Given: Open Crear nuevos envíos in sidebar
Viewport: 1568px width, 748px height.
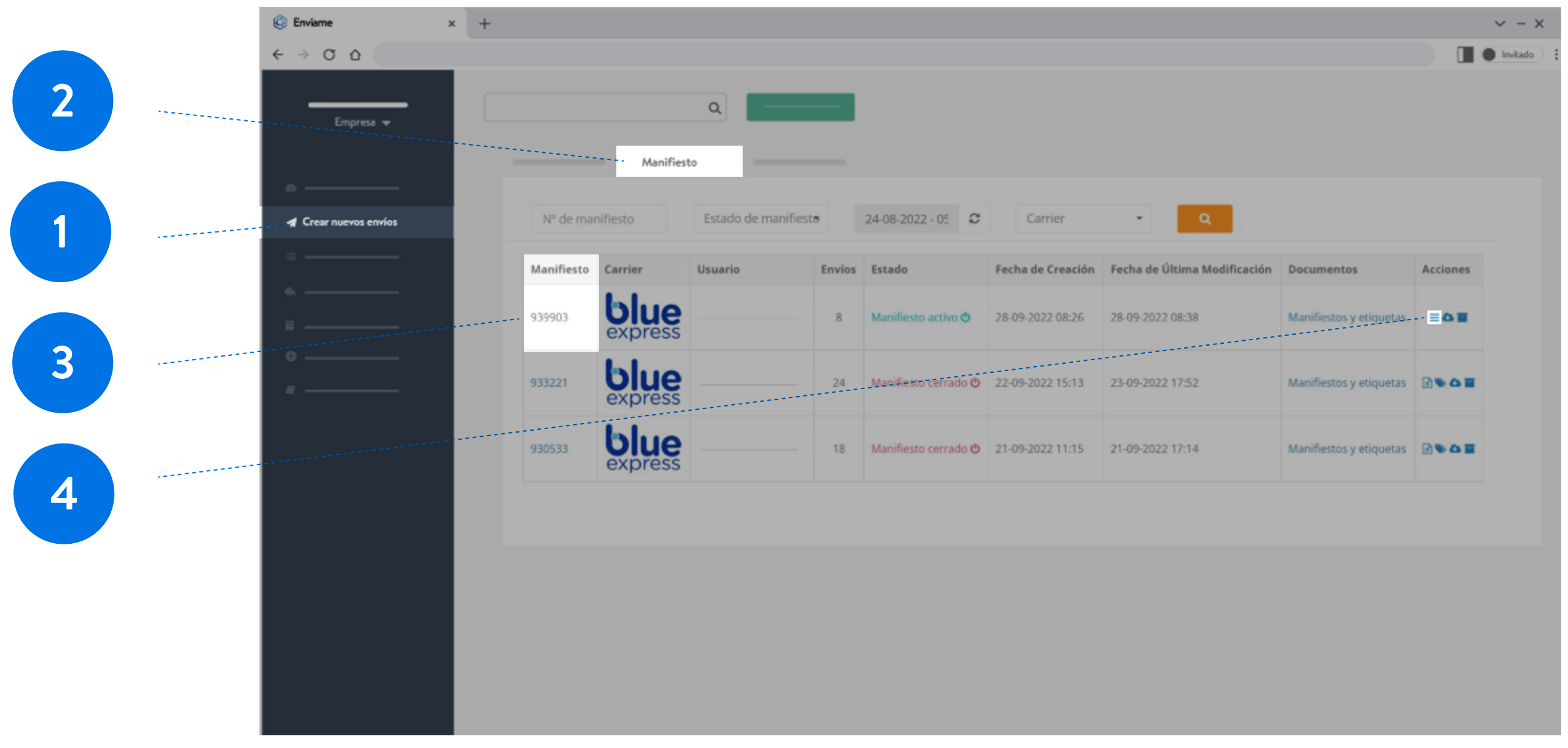Looking at the screenshot, I should pos(349,222).
